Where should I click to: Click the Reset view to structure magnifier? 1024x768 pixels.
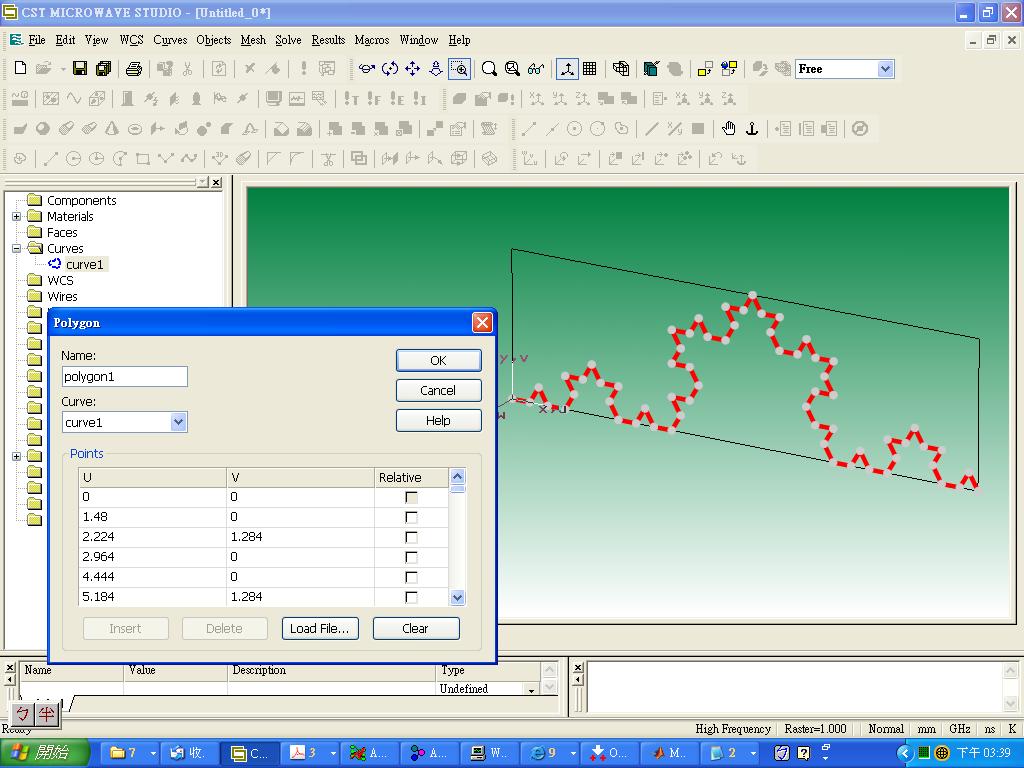512,68
